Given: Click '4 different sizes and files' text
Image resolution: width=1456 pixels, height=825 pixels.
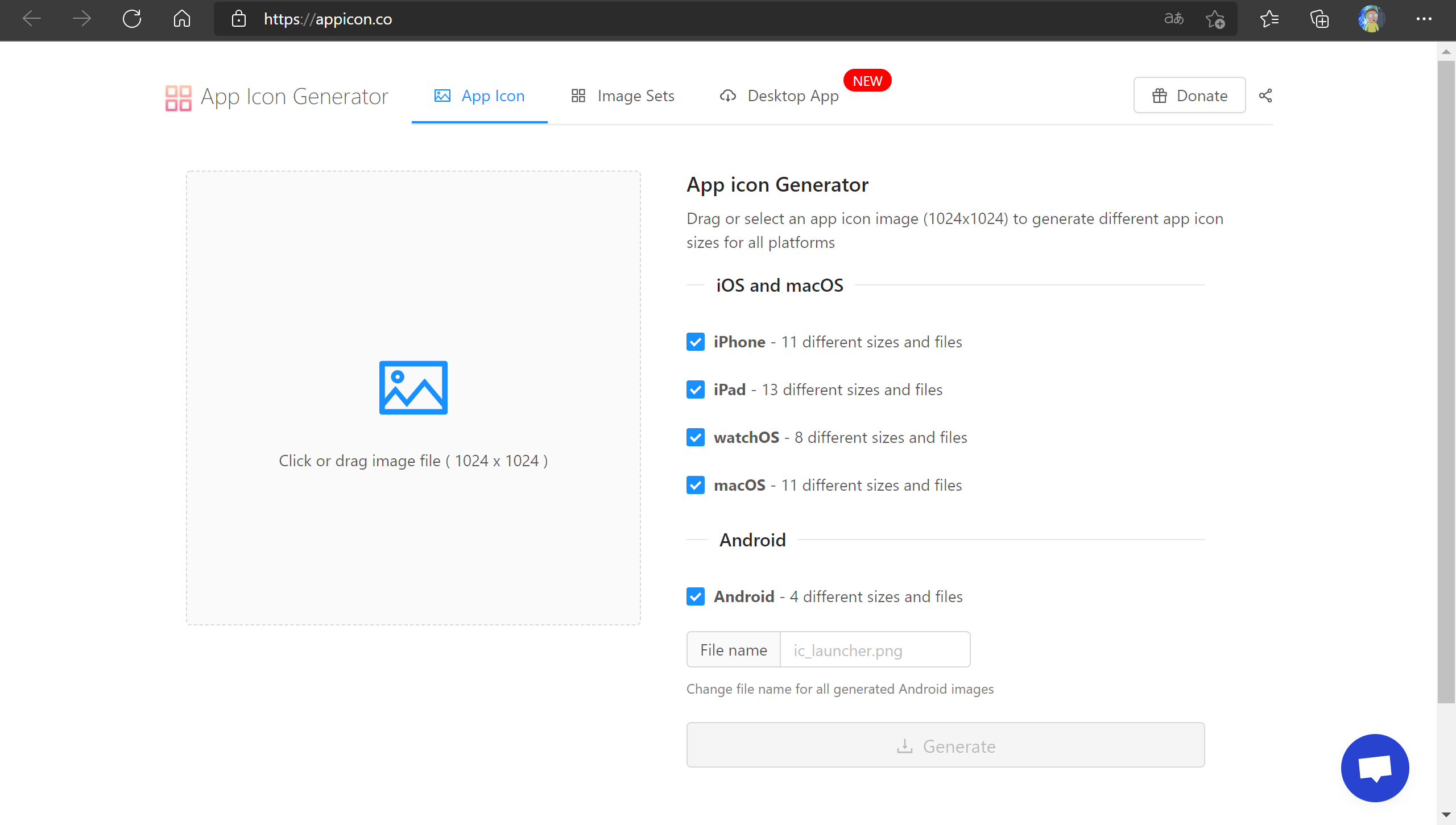Looking at the screenshot, I should click(x=876, y=596).
